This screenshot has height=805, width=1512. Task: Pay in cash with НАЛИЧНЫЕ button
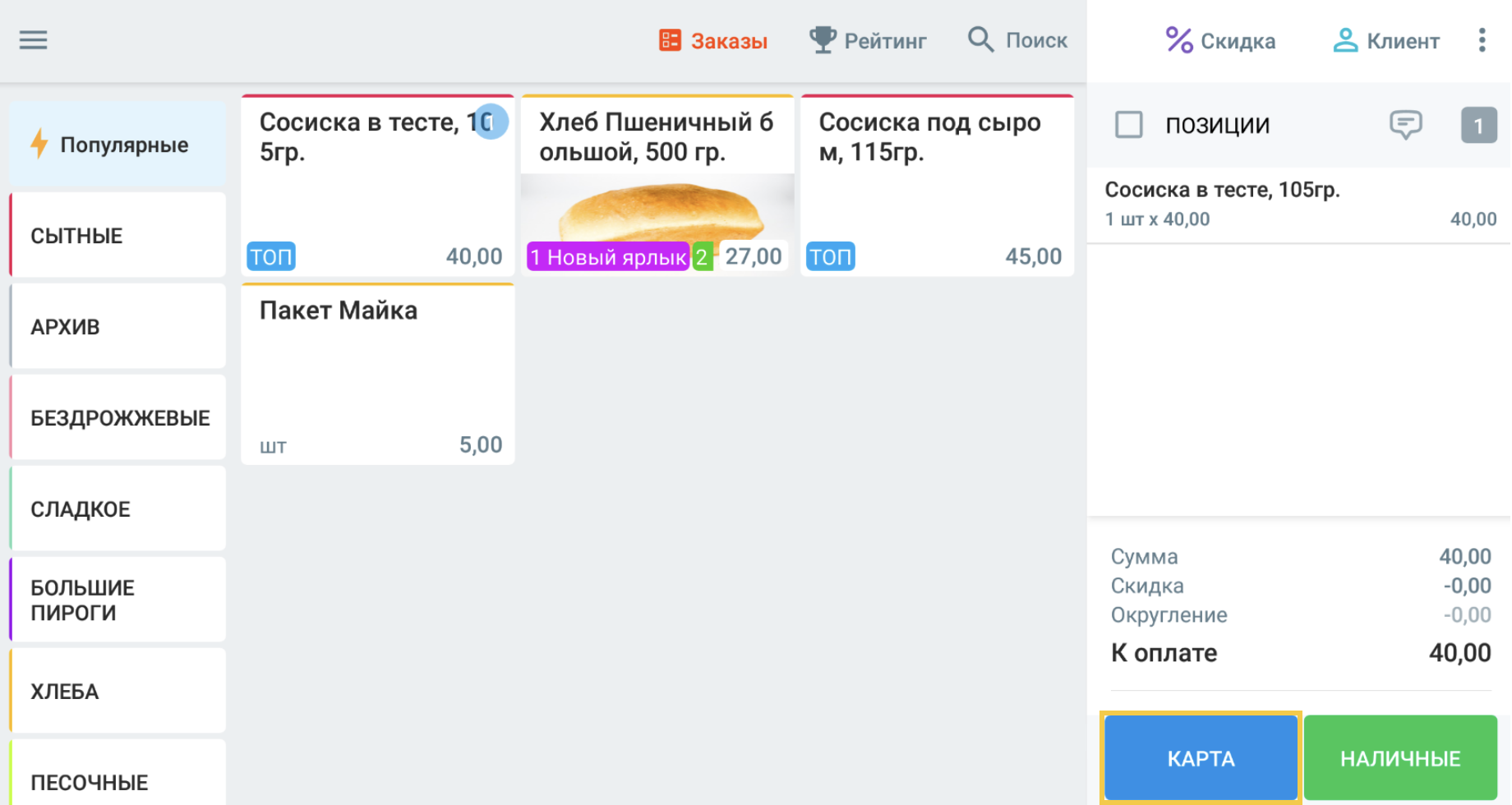pos(1400,758)
